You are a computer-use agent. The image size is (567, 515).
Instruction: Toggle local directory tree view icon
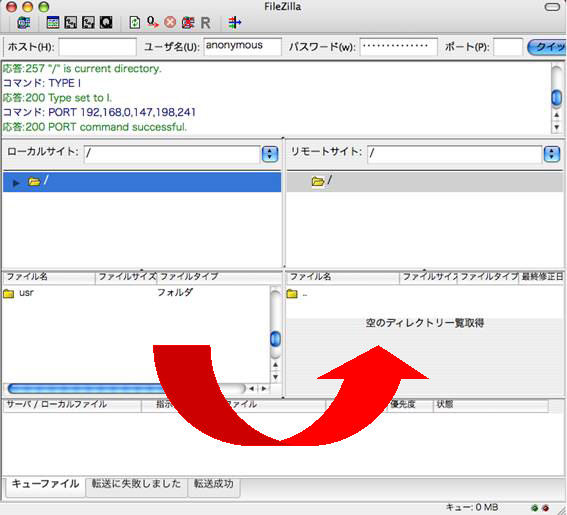coord(71,23)
